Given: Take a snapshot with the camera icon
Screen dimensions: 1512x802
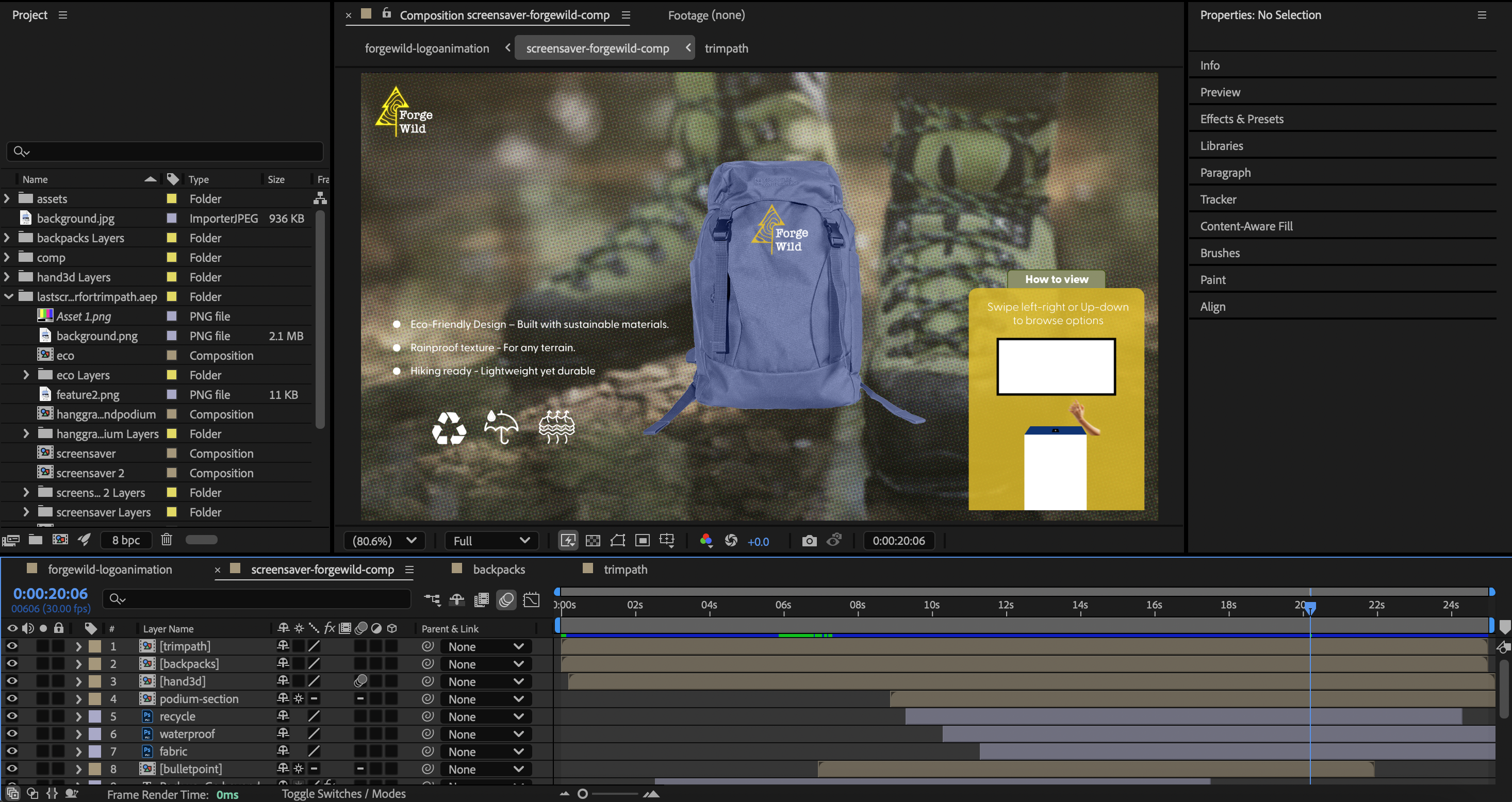Looking at the screenshot, I should tap(809, 541).
